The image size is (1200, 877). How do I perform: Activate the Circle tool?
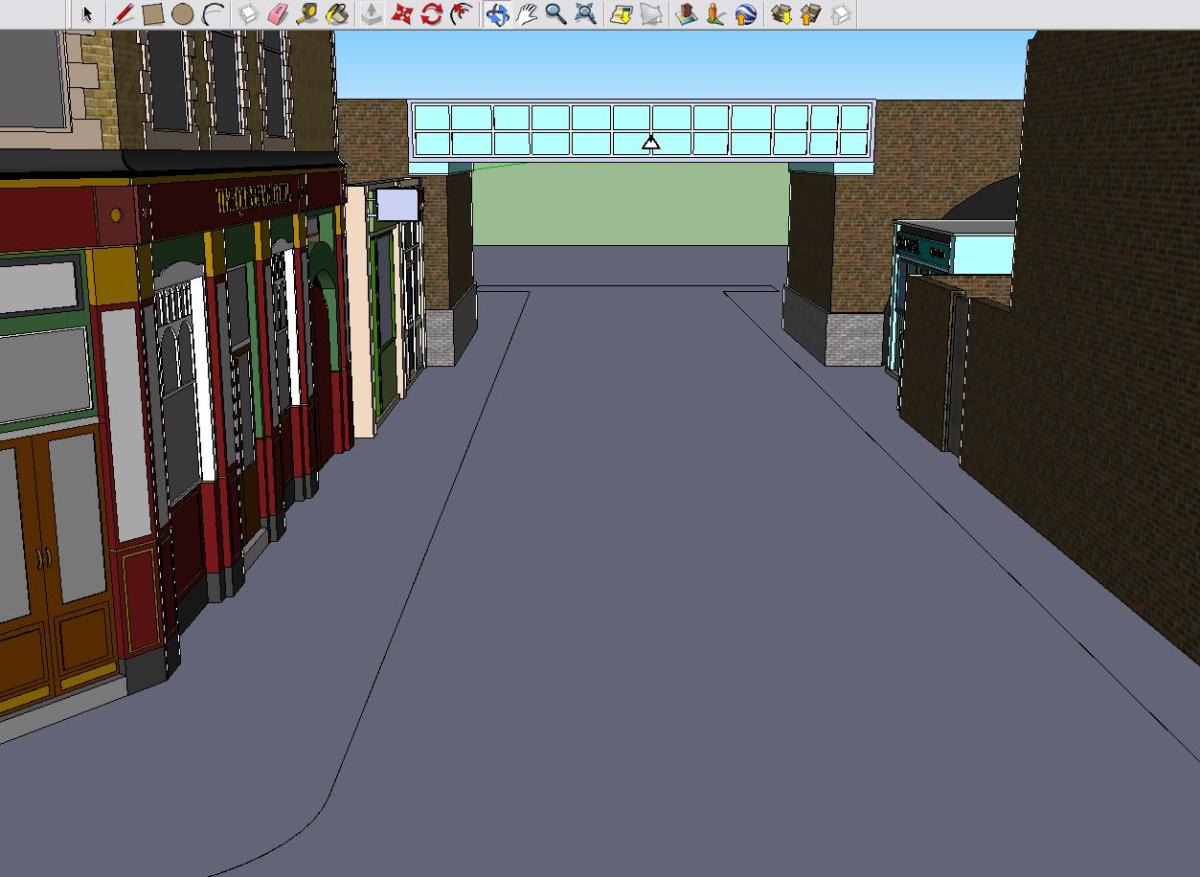(182, 14)
